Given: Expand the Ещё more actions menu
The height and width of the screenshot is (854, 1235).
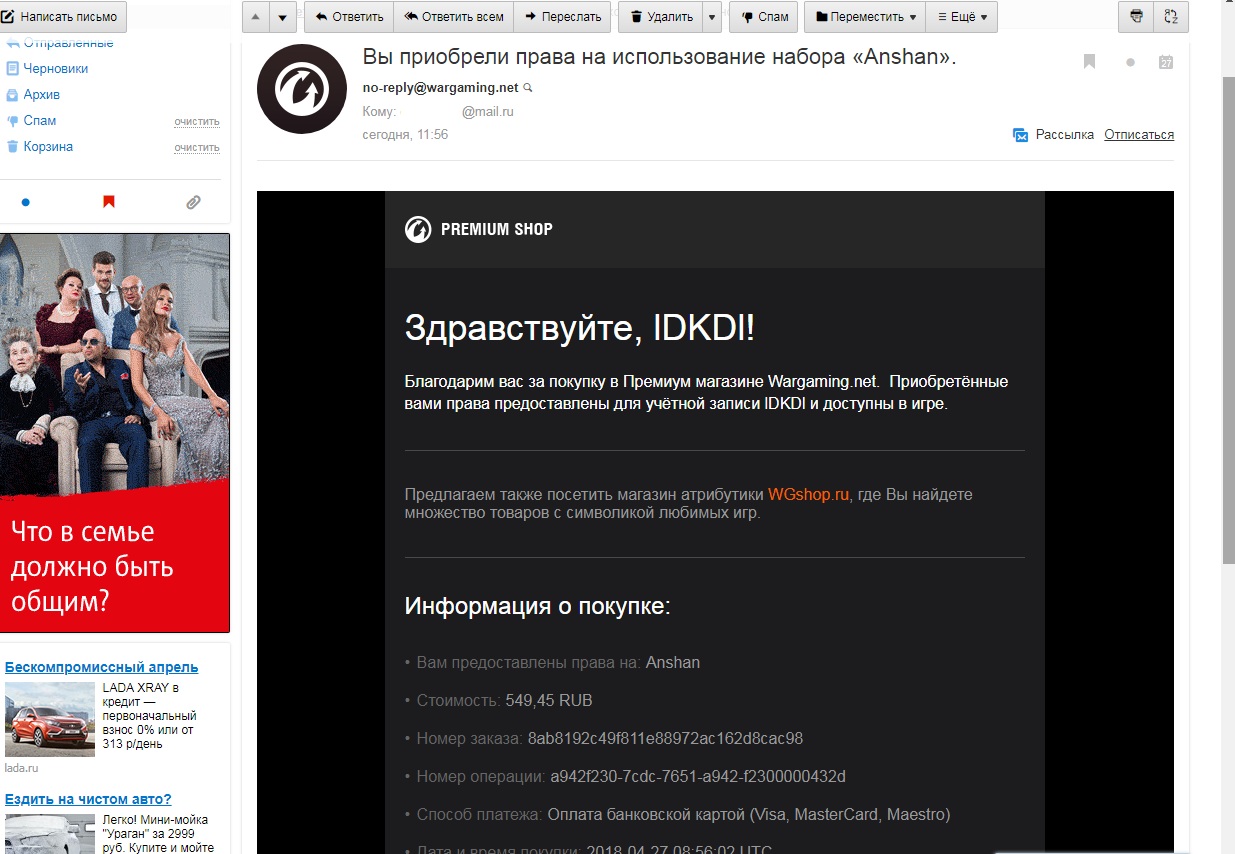Looking at the screenshot, I should [x=962, y=17].
